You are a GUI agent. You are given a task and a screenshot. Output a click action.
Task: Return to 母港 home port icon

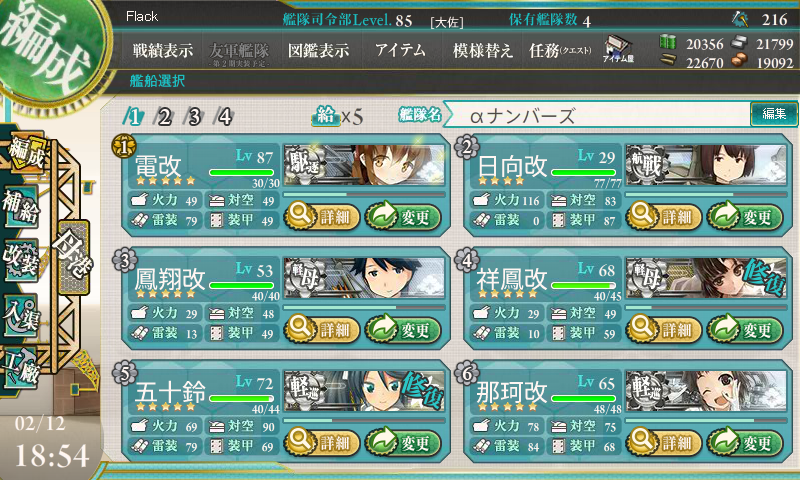point(74,257)
